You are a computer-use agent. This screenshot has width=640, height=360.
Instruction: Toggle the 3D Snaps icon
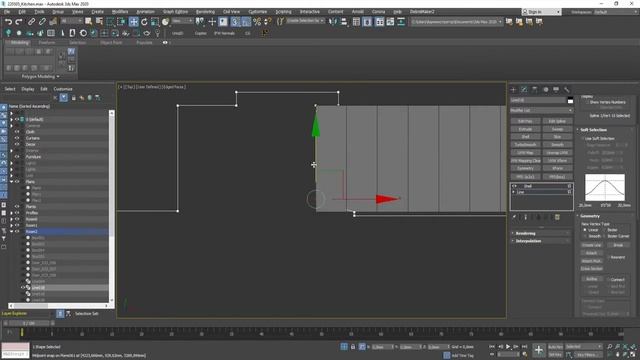[236, 22]
